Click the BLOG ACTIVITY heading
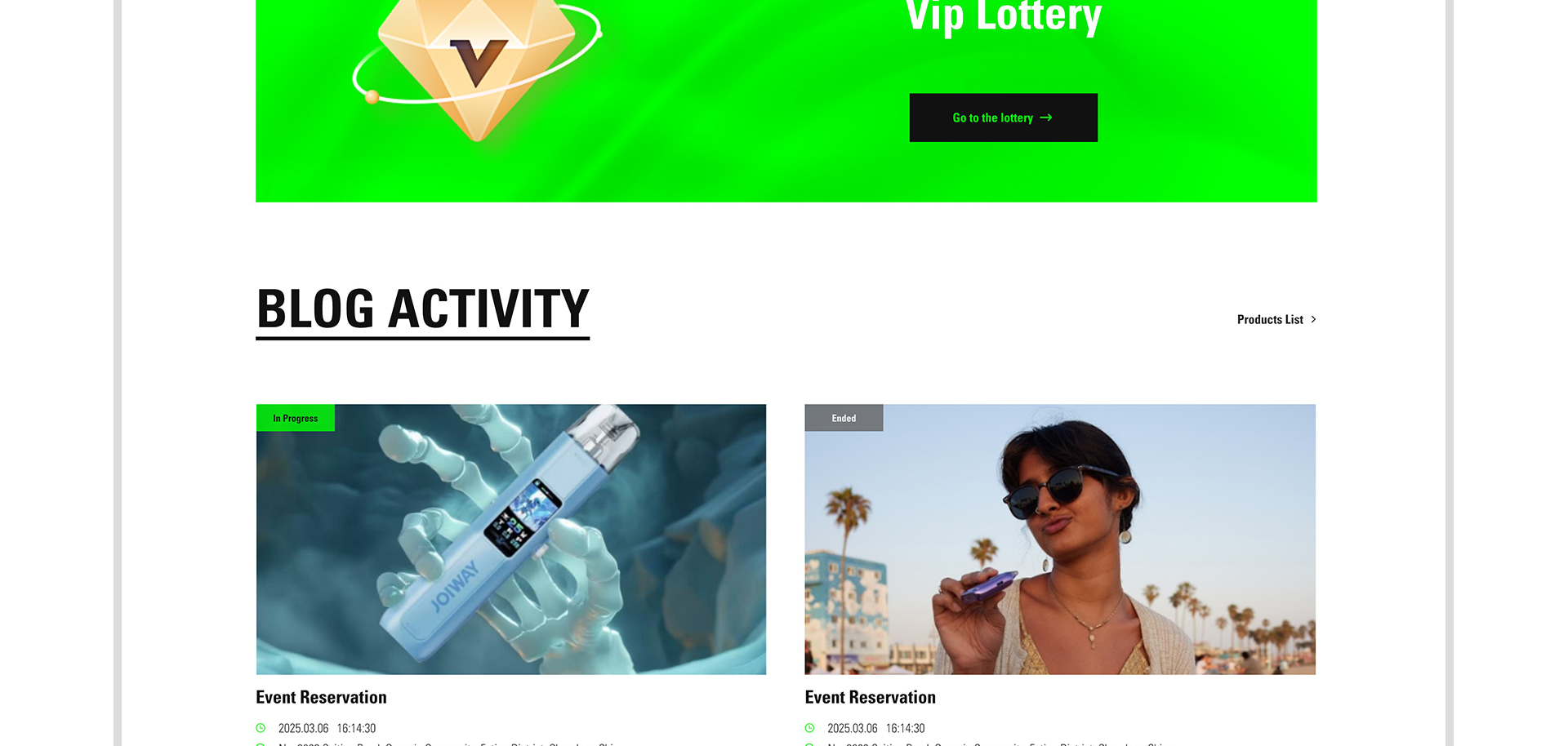 (423, 309)
